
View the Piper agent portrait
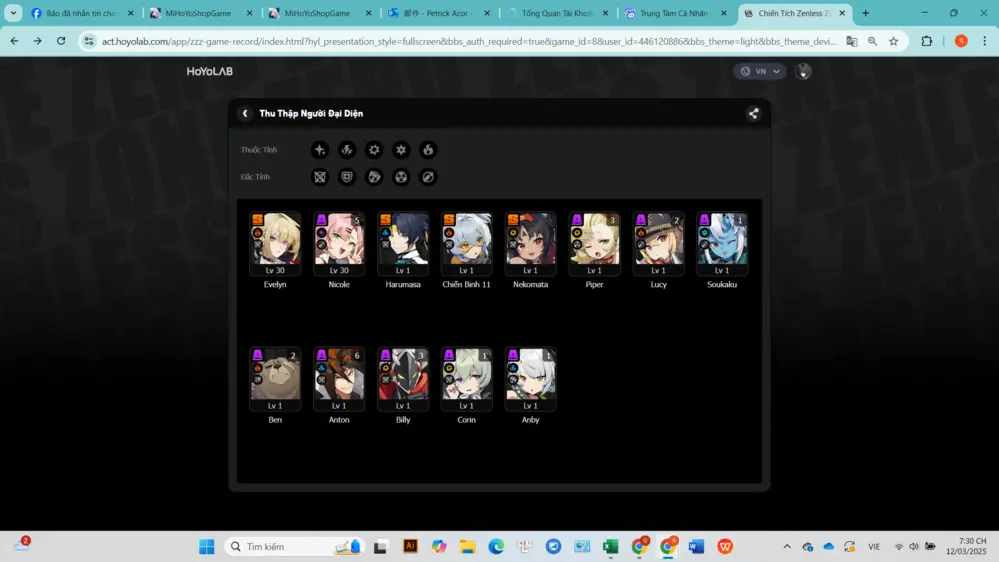point(594,244)
